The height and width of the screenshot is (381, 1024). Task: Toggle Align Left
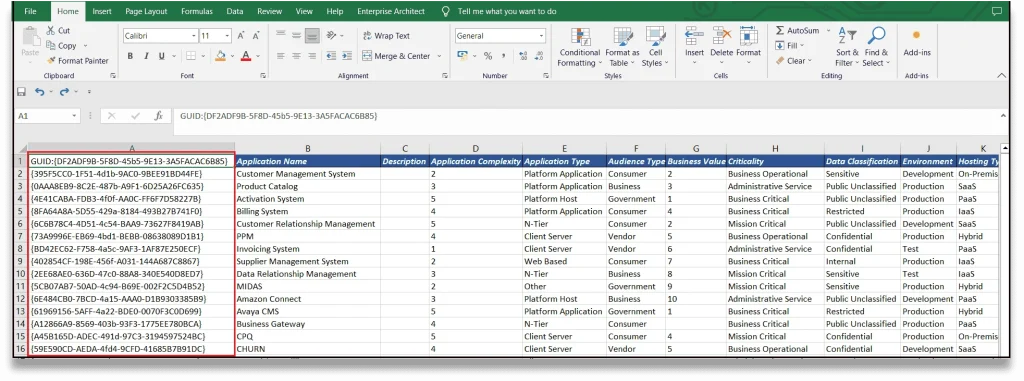click(x=280, y=56)
